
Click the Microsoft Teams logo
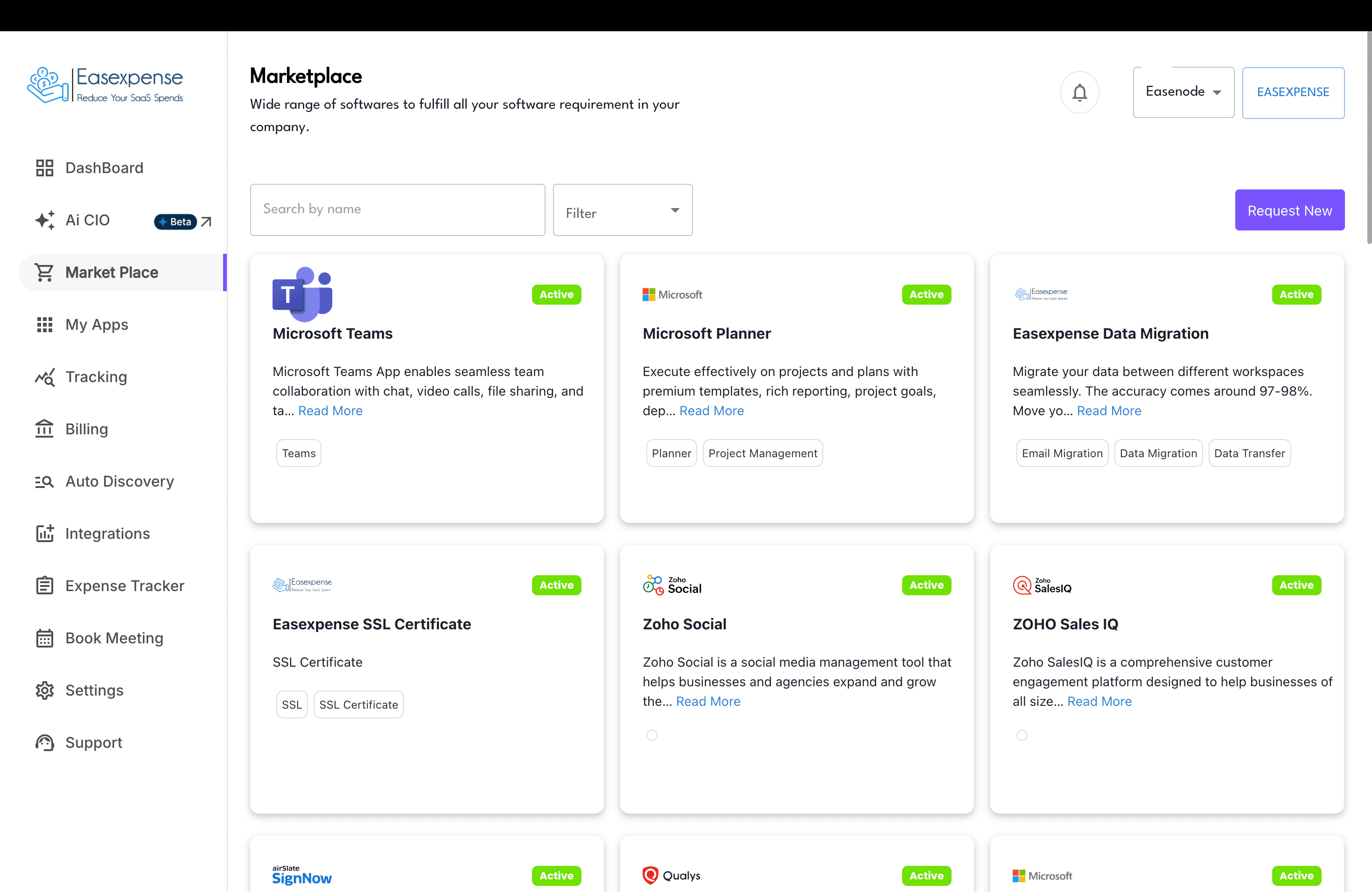[x=302, y=294]
